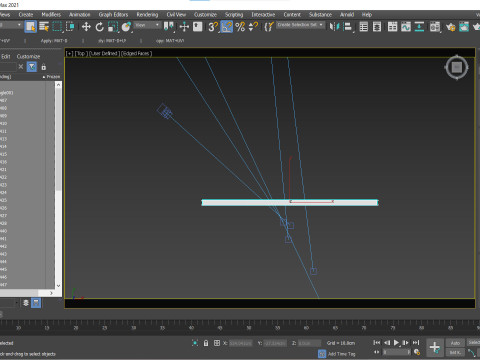Open the Create menu
Screen dimensions: 480x360
click(x=26, y=15)
